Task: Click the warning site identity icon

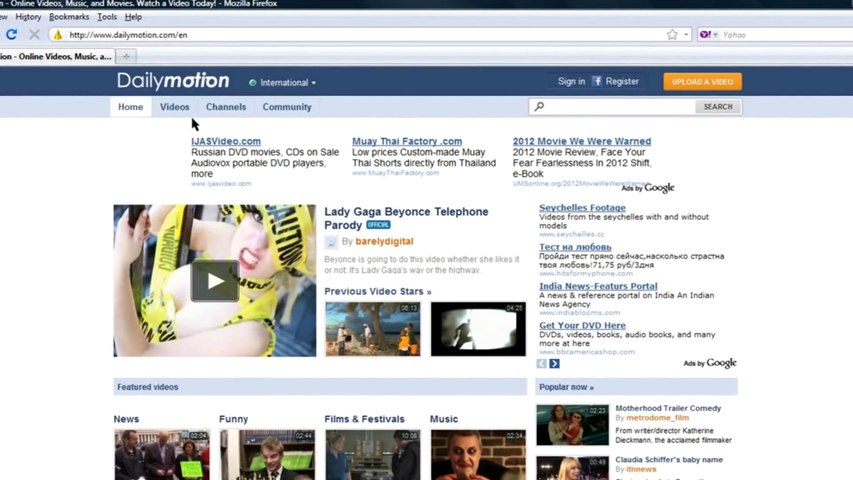Action: click(58, 35)
